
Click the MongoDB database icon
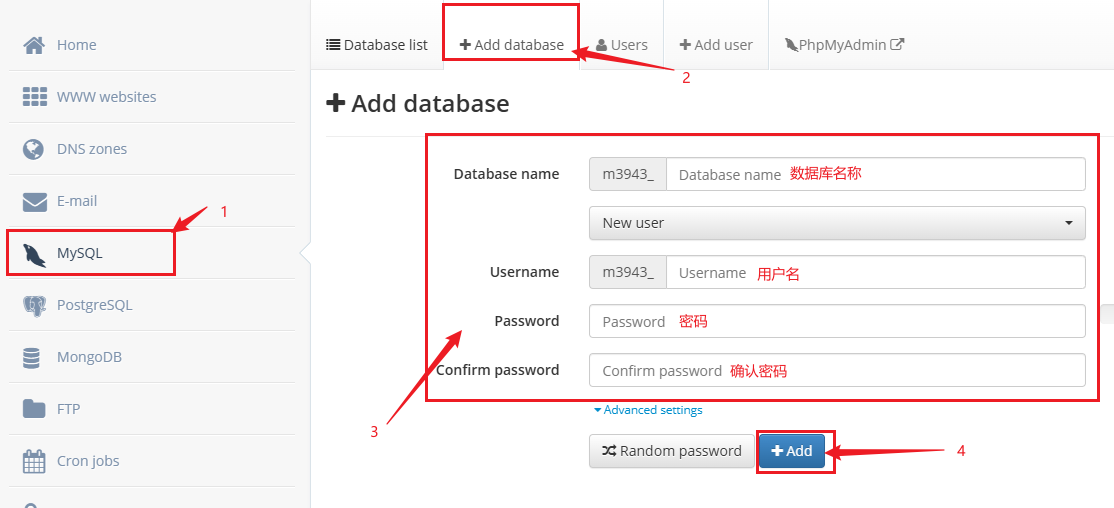33,357
